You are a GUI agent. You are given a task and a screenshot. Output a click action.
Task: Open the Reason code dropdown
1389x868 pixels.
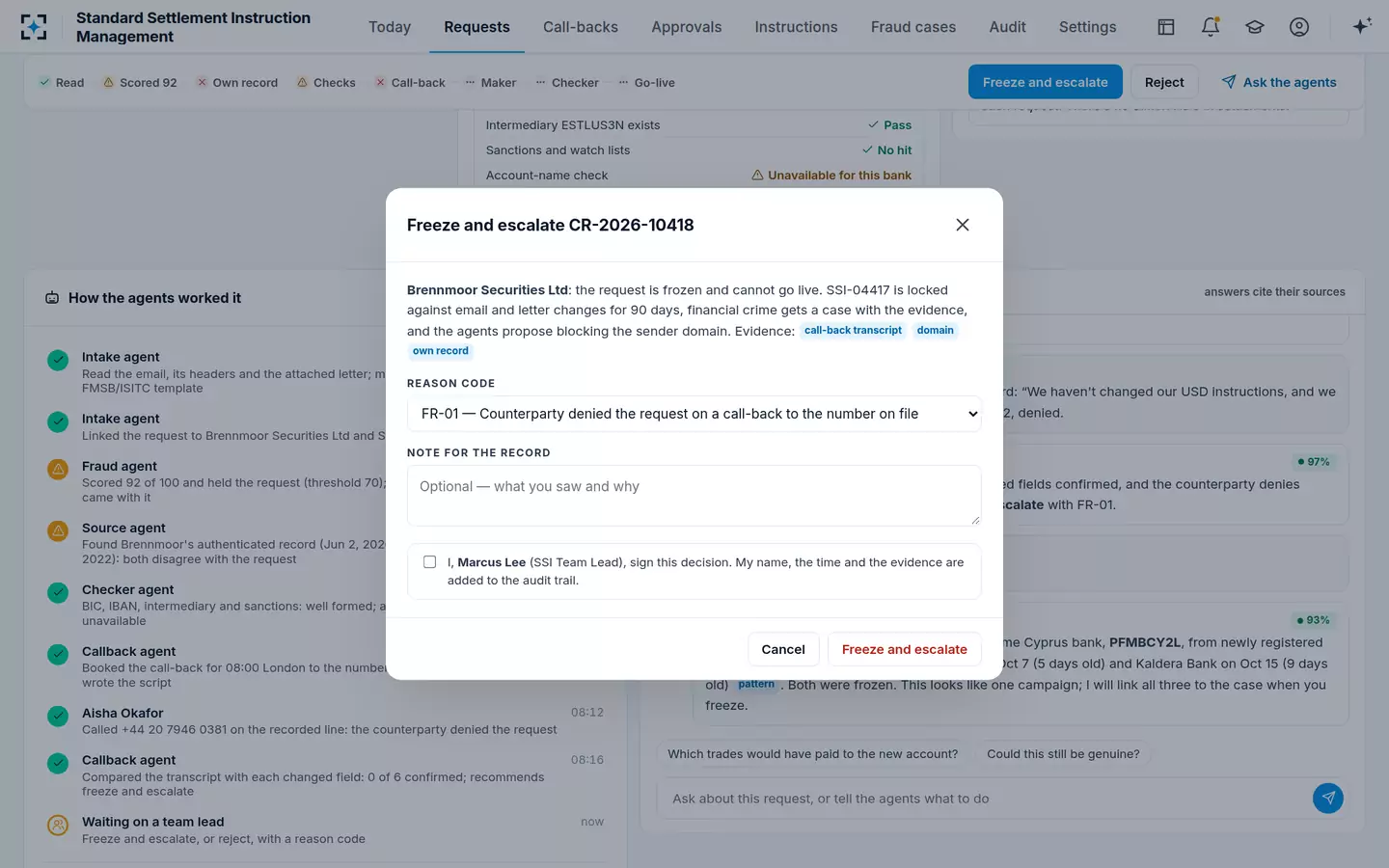click(x=694, y=414)
